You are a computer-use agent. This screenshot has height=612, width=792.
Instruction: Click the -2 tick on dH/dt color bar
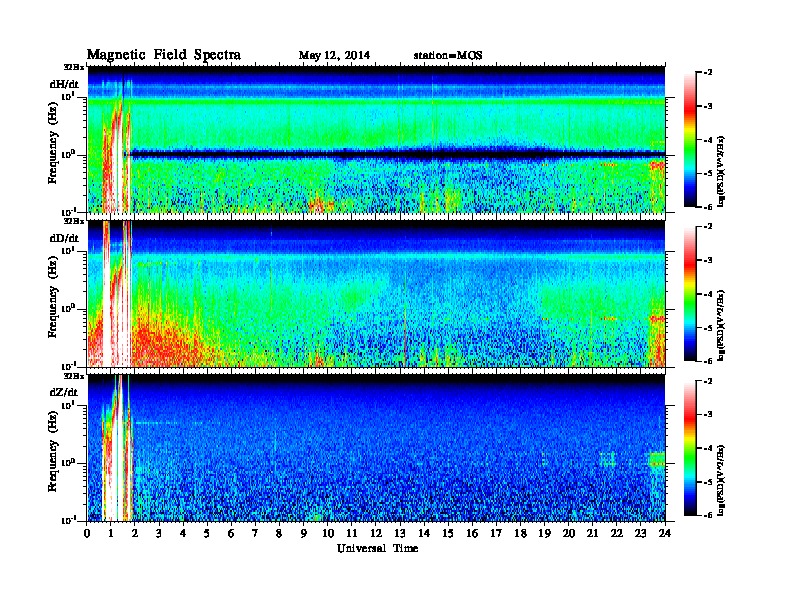(x=709, y=73)
